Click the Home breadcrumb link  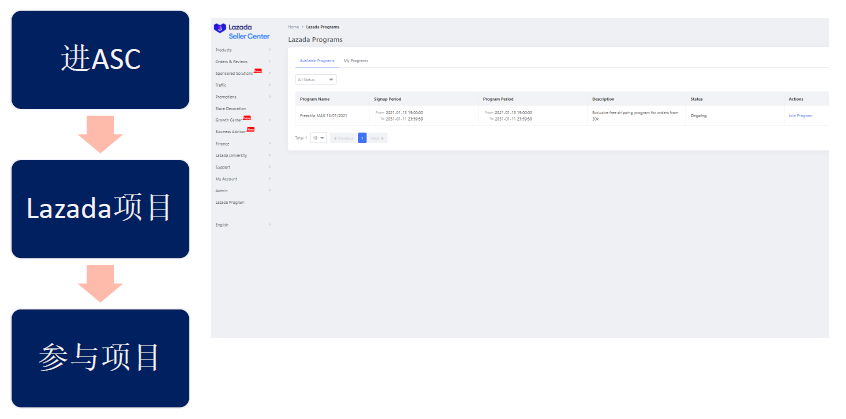[292, 26]
